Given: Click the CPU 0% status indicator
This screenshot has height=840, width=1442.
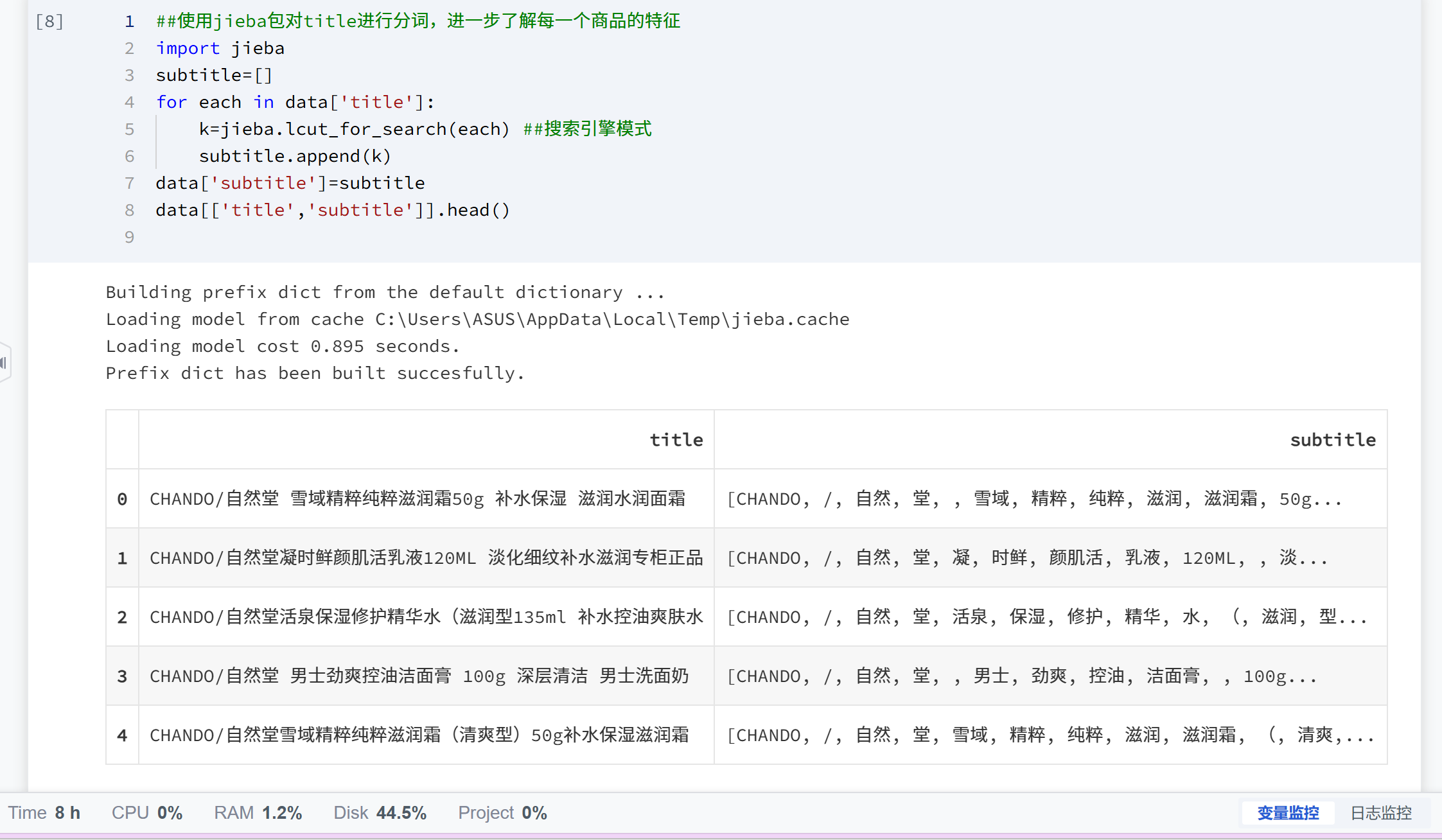Looking at the screenshot, I should pos(147,813).
